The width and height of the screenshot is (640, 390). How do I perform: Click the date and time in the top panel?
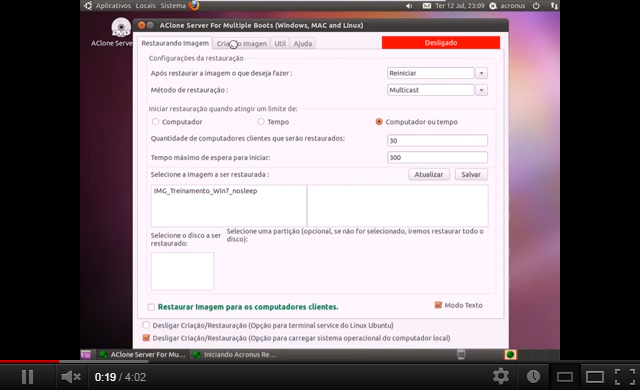(460, 6)
